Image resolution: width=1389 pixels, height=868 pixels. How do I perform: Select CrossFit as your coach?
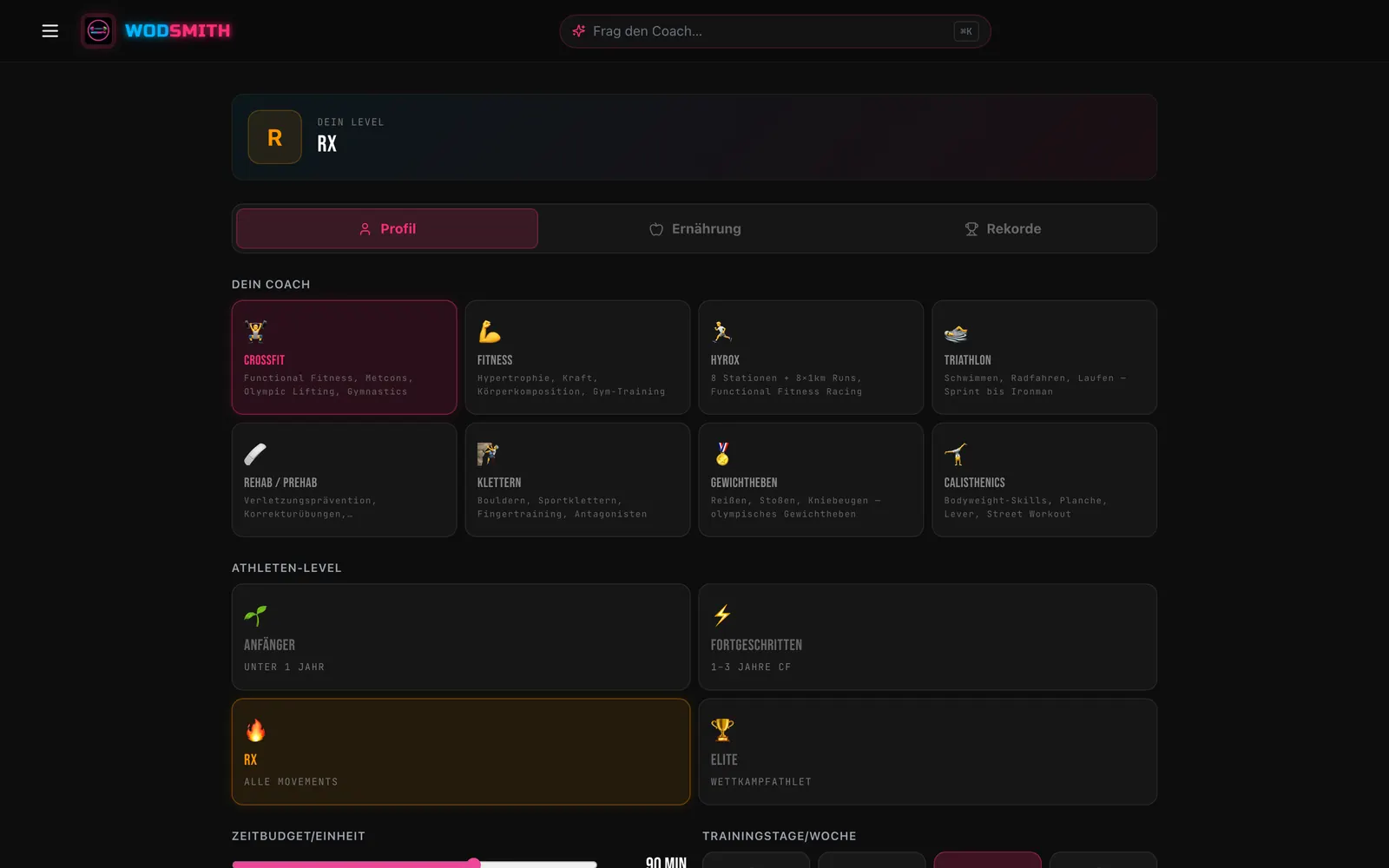point(345,358)
